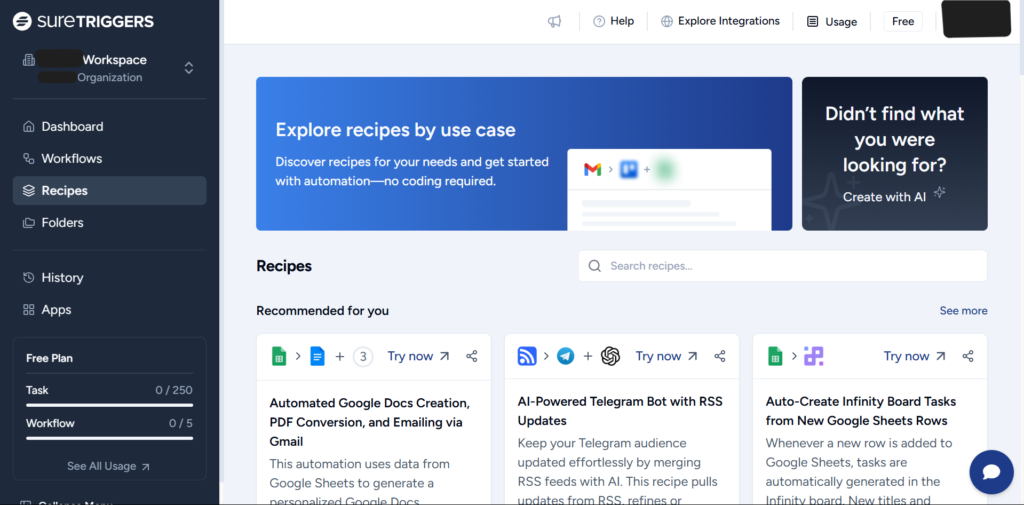Viewport: 1024px width, 505px height.
Task: Click 'Automated Google Docs Creation' recipe title
Action: click(370, 422)
